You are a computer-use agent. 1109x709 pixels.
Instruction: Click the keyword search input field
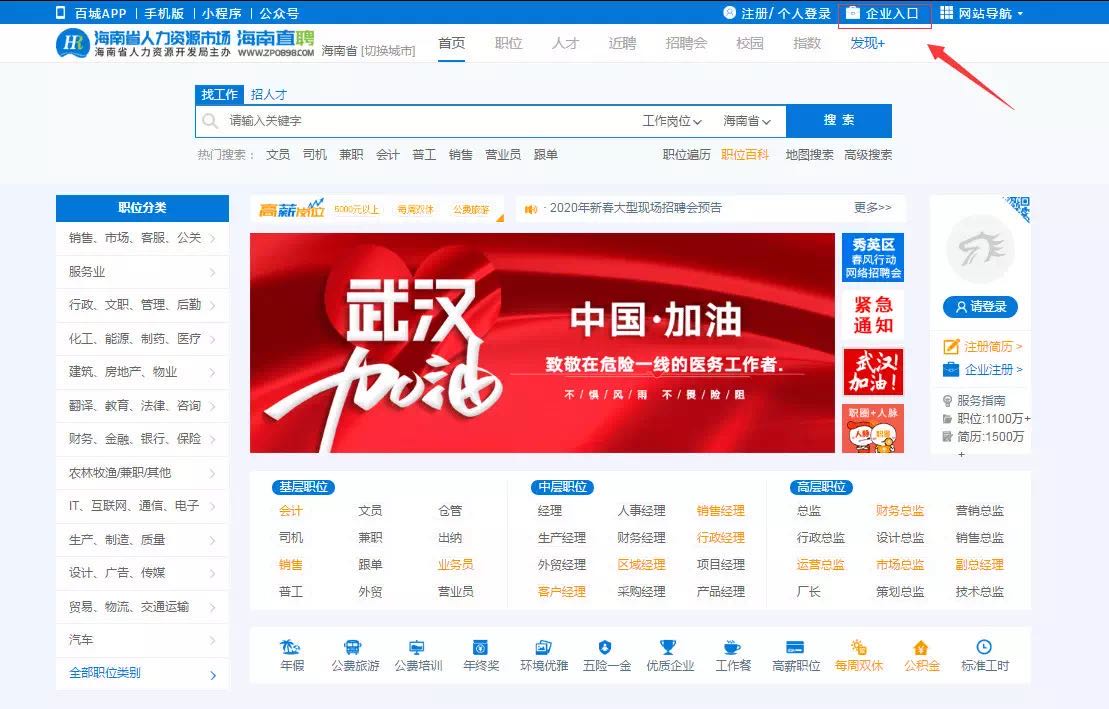coord(420,121)
